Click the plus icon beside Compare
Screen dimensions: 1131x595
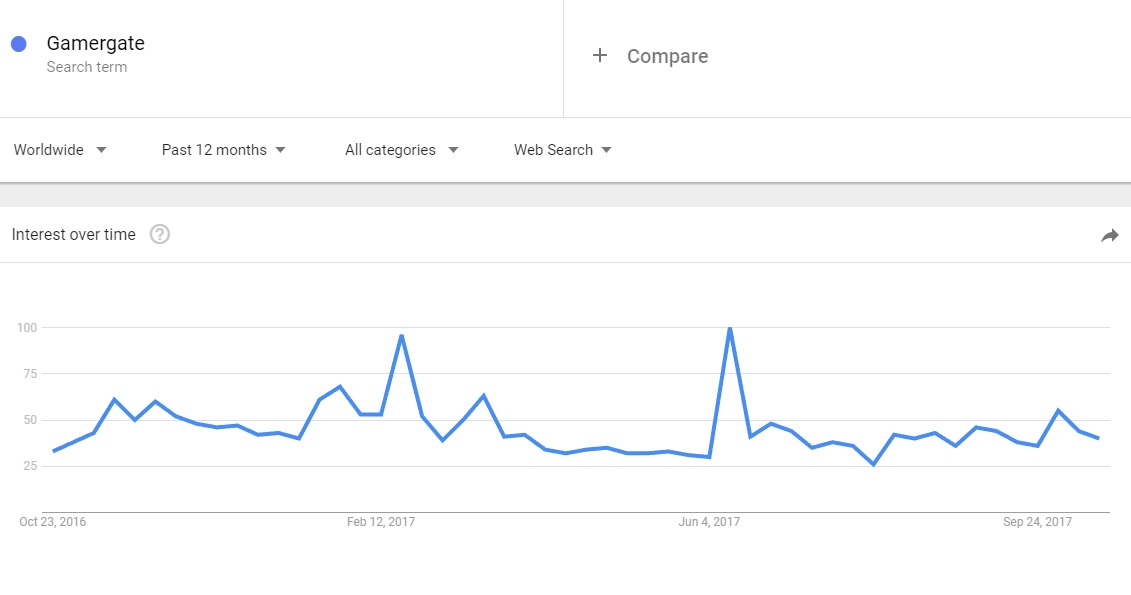pos(599,56)
